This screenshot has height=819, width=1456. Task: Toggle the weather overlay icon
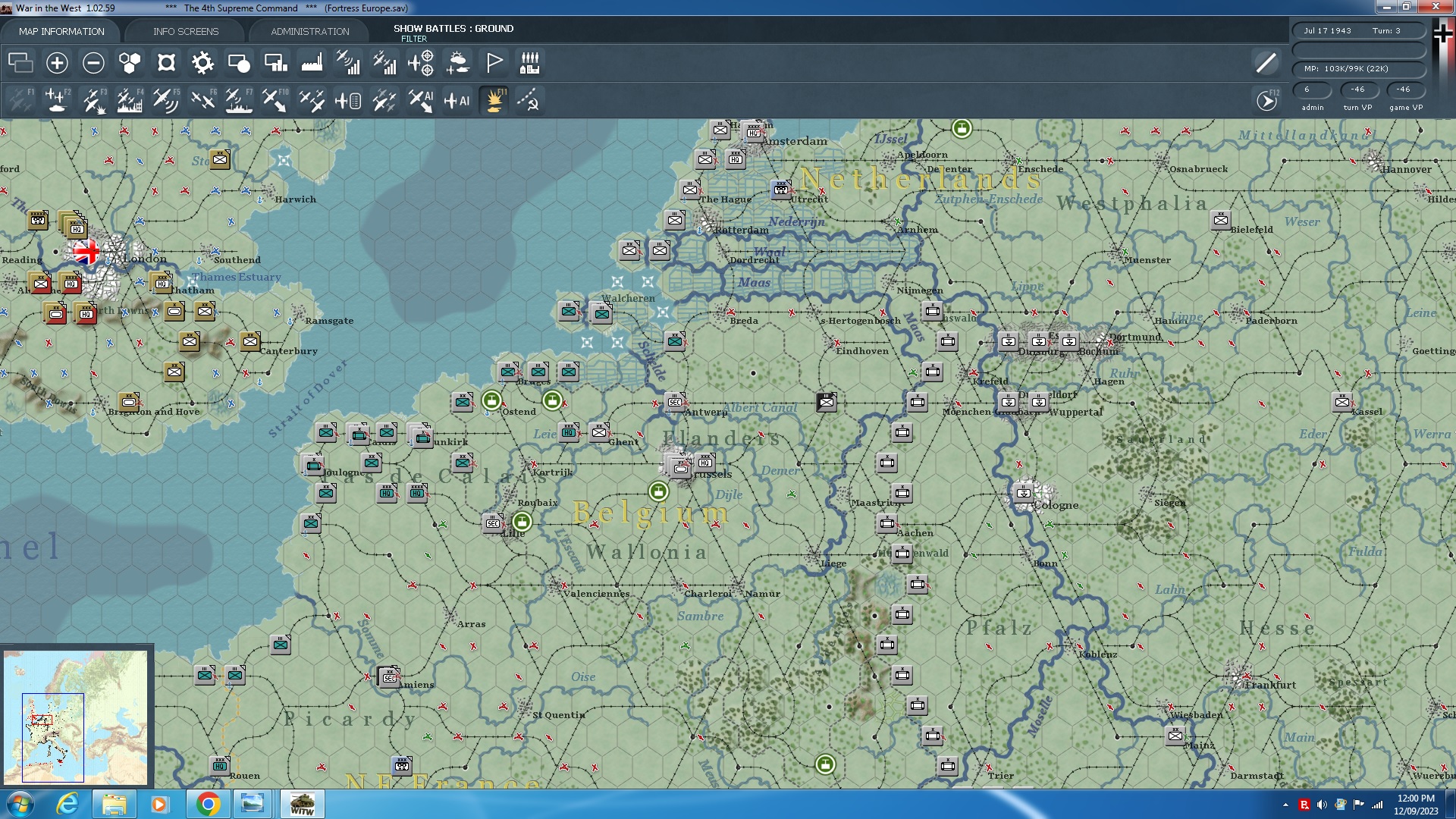point(457,63)
